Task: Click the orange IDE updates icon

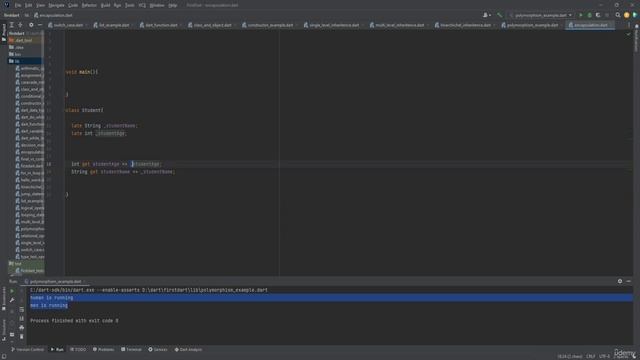Action: pyautogui.click(x=627, y=15)
